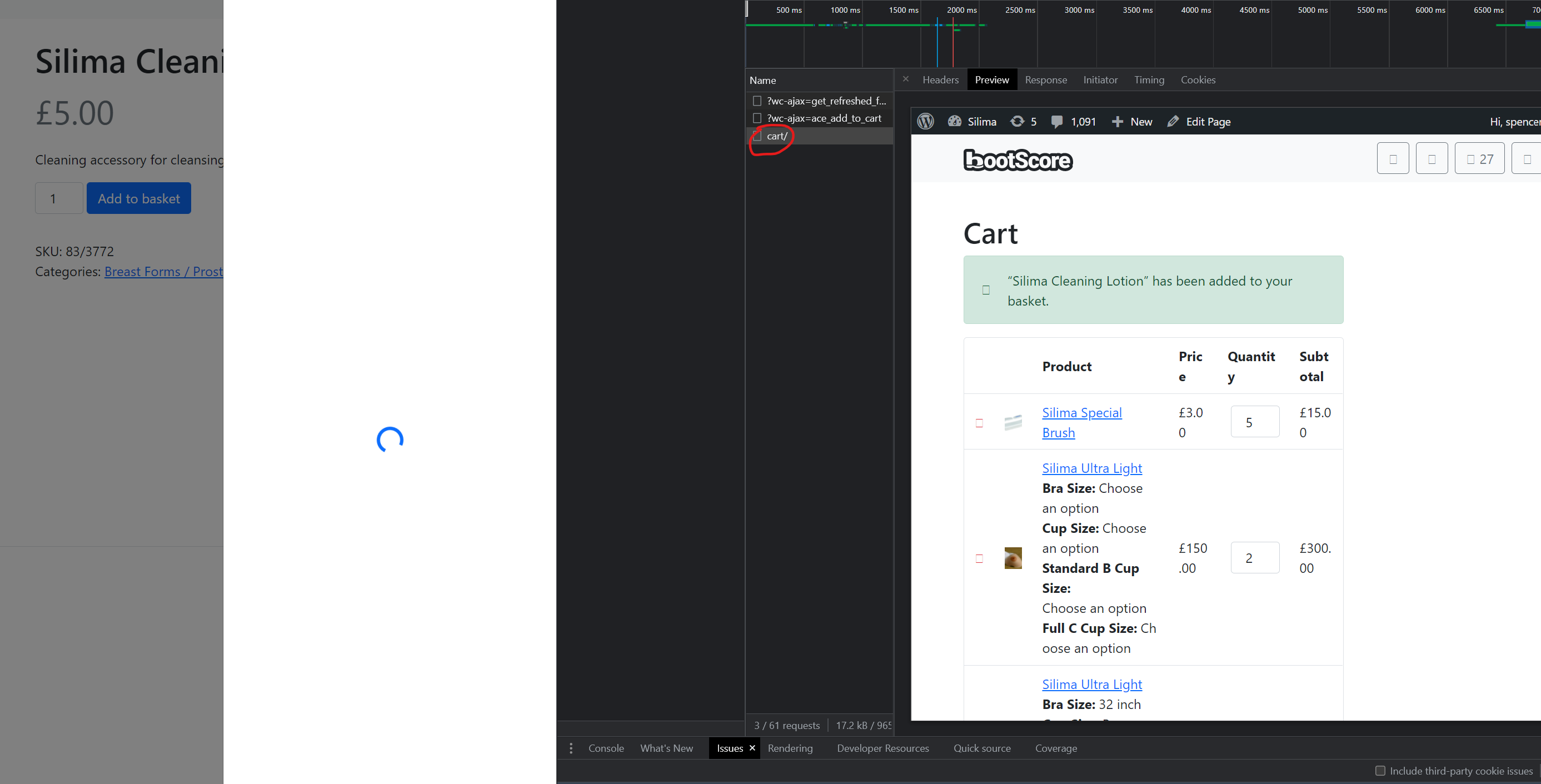Click the plus New icon in admin bar
Screen dimensions: 1541x784
coord(1118,121)
